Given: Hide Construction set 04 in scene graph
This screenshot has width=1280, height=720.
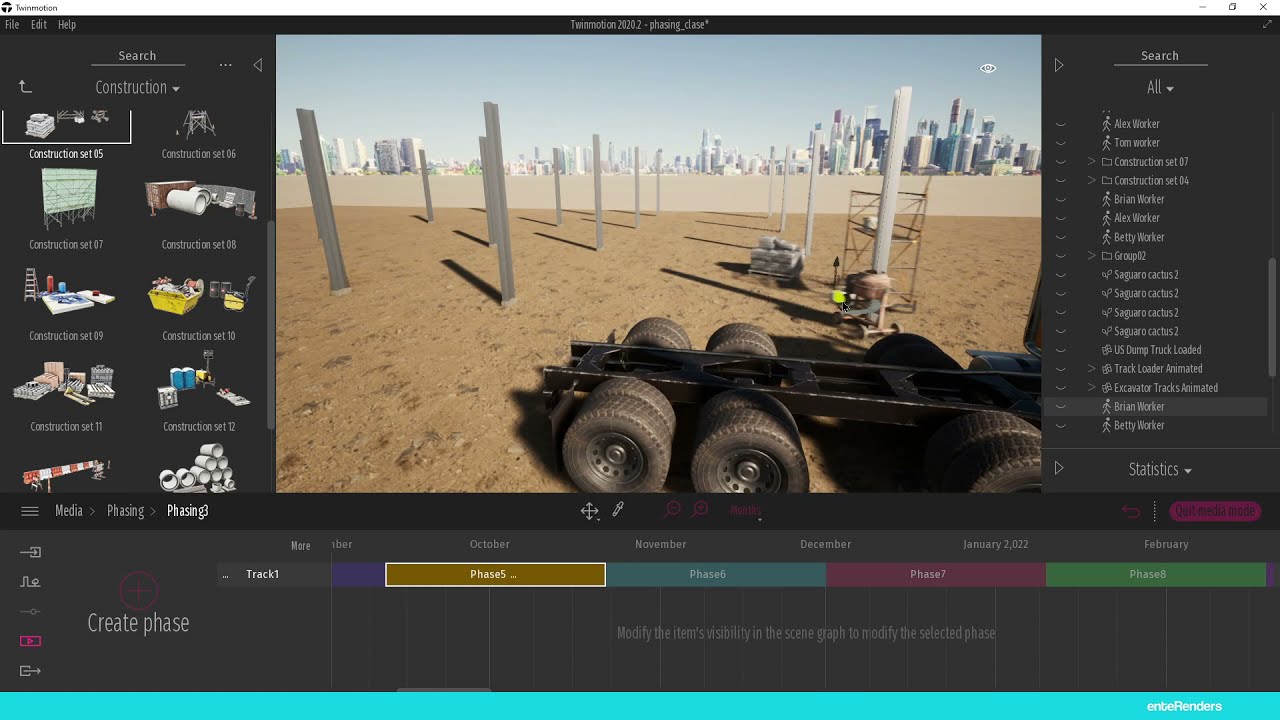Looking at the screenshot, I should coord(1061,181).
